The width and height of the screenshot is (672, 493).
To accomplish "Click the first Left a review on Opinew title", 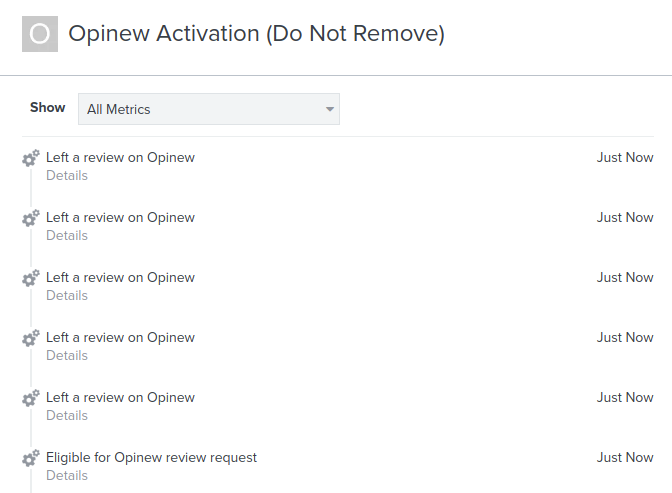I will pos(120,158).
